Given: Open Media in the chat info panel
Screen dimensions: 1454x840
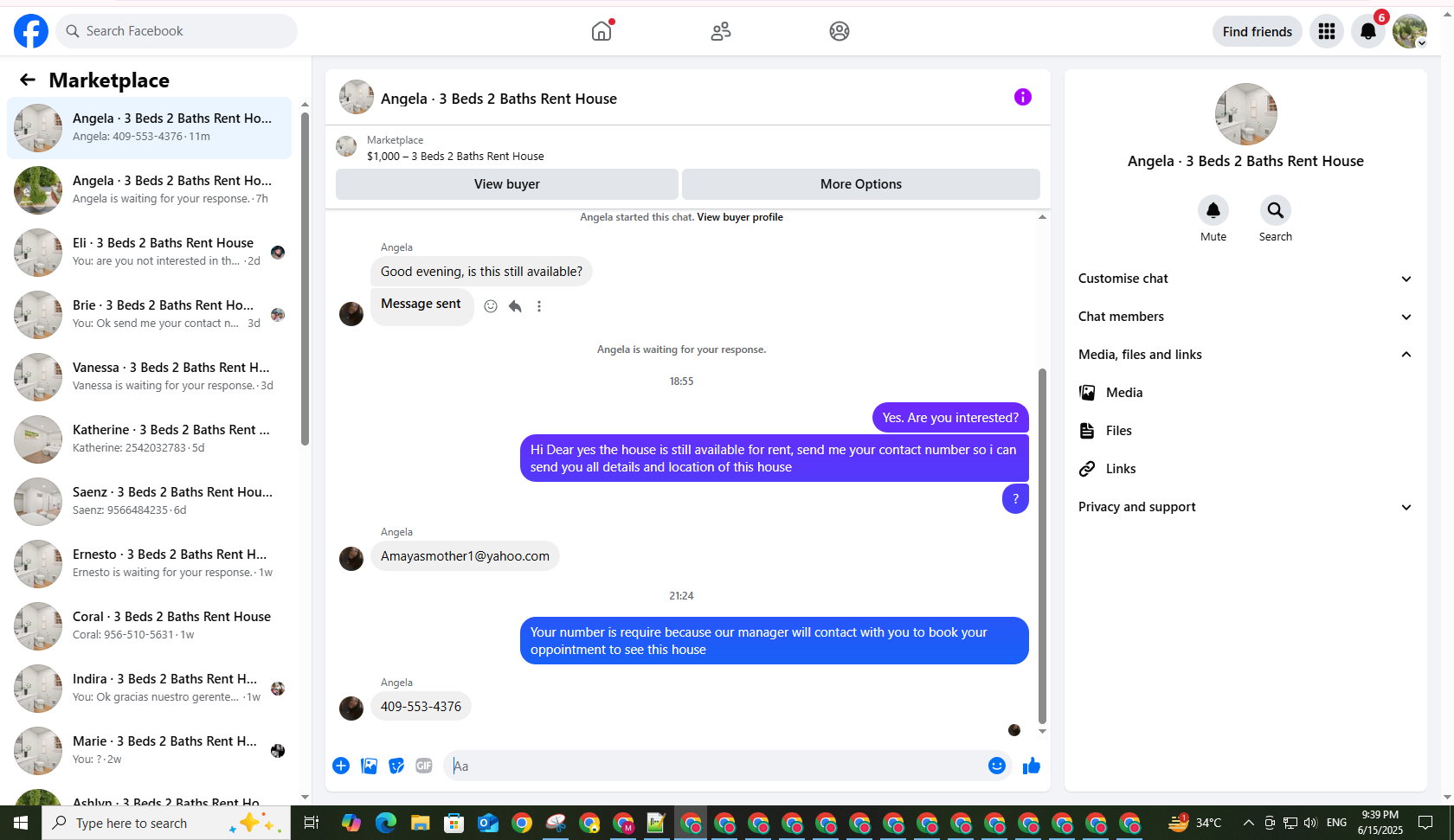Looking at the screenshot, I should click(1246, 393).
